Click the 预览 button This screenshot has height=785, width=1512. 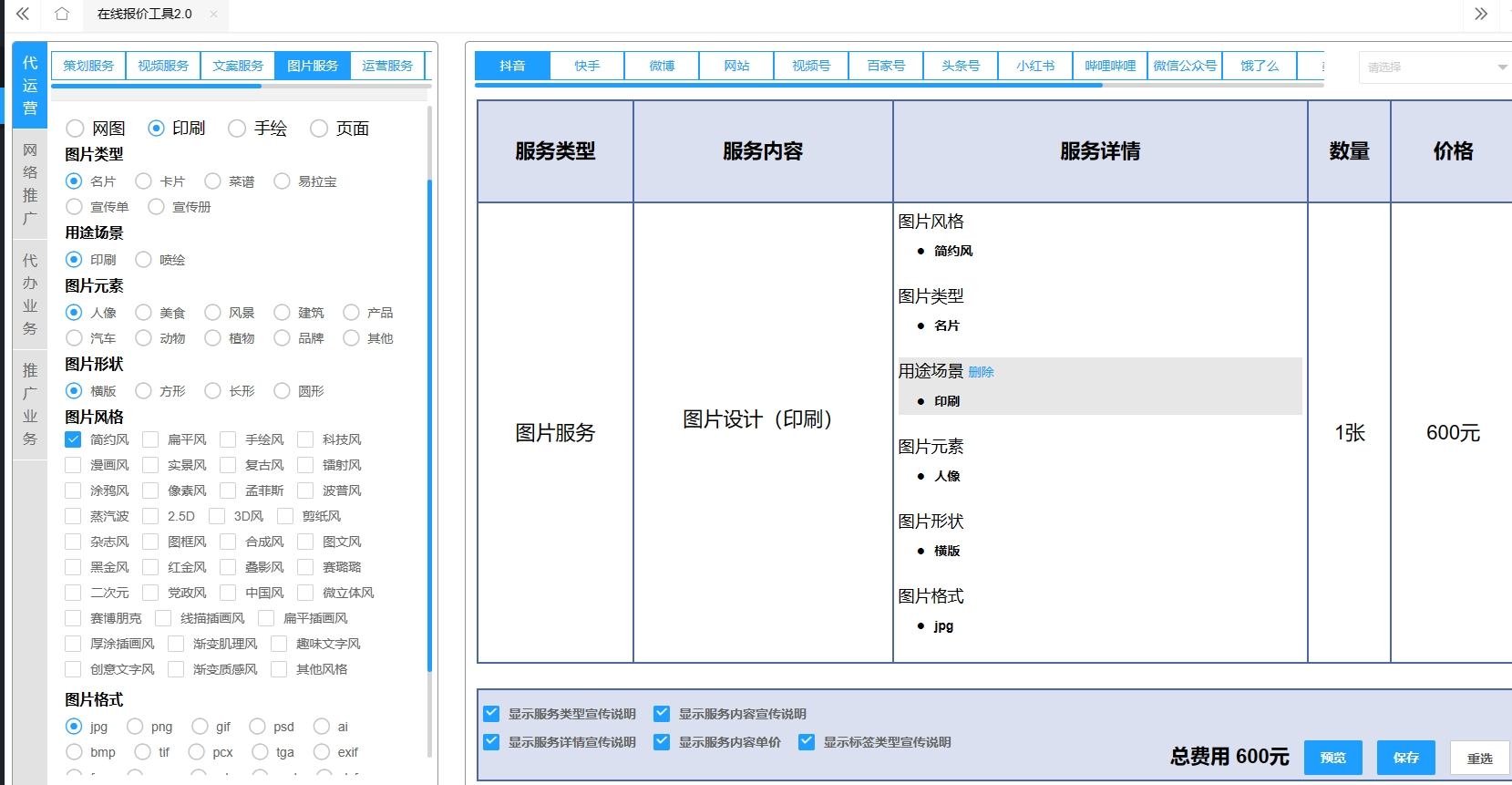click(x=1333, y=758)
